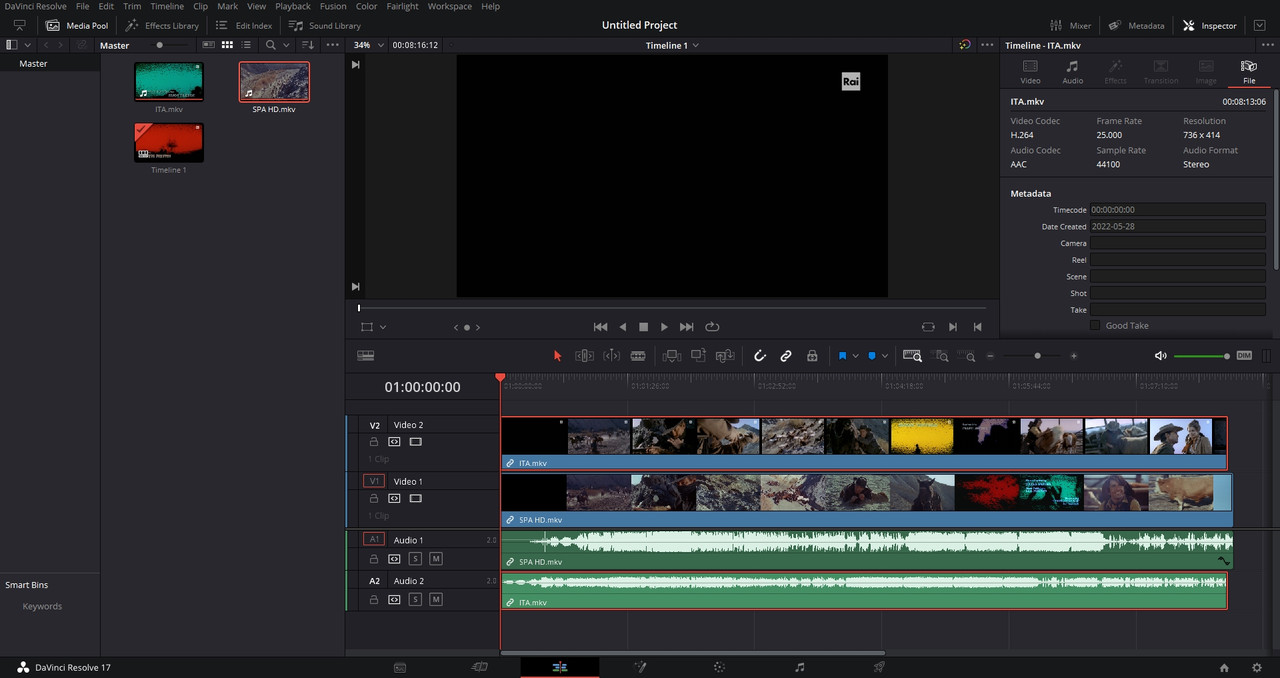Open the Fairlight page icon
This screenshot has height=678, width=1280.
click(799, 667)
